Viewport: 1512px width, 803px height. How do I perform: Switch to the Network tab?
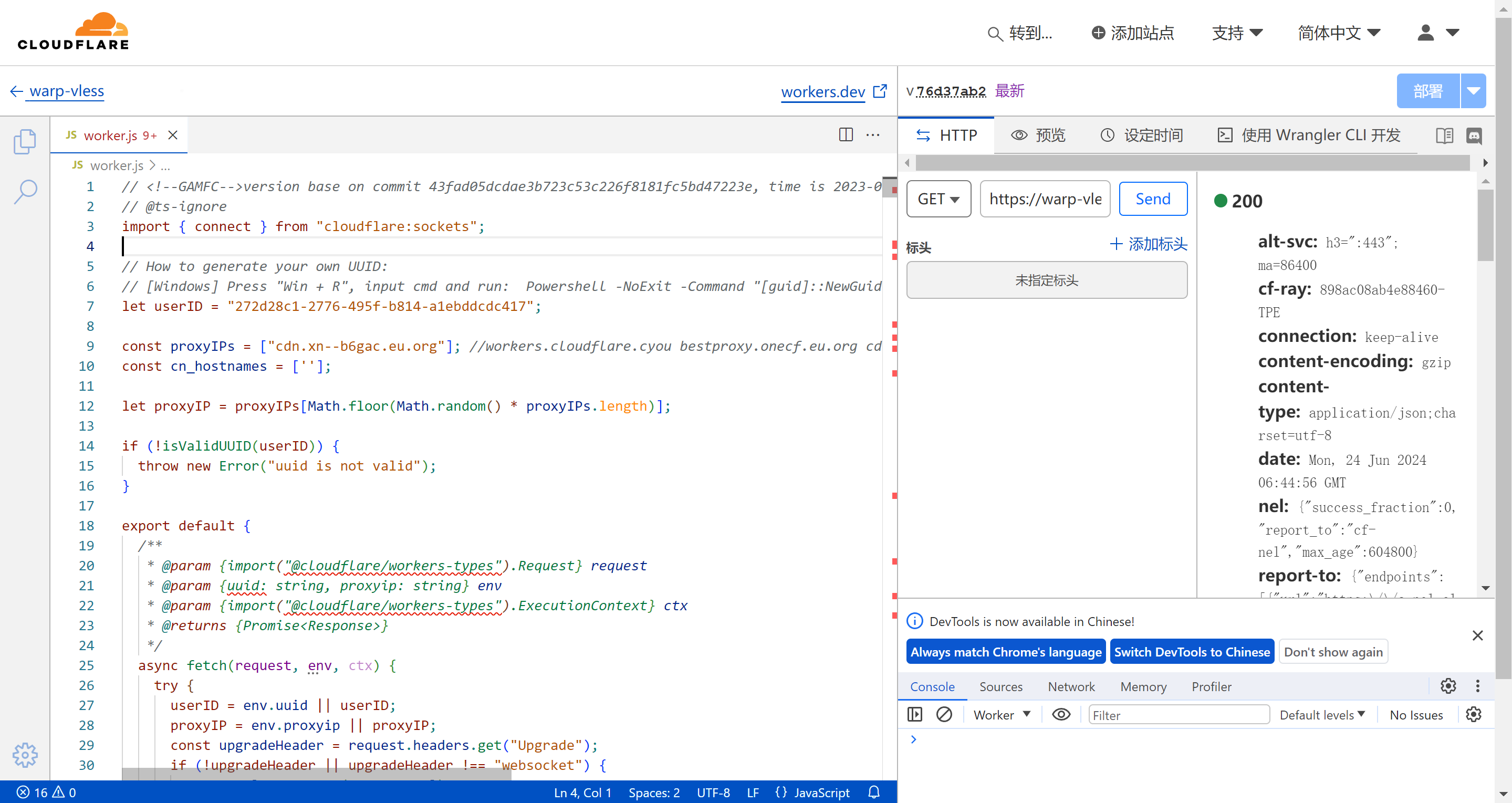(x=1071, y=686)
